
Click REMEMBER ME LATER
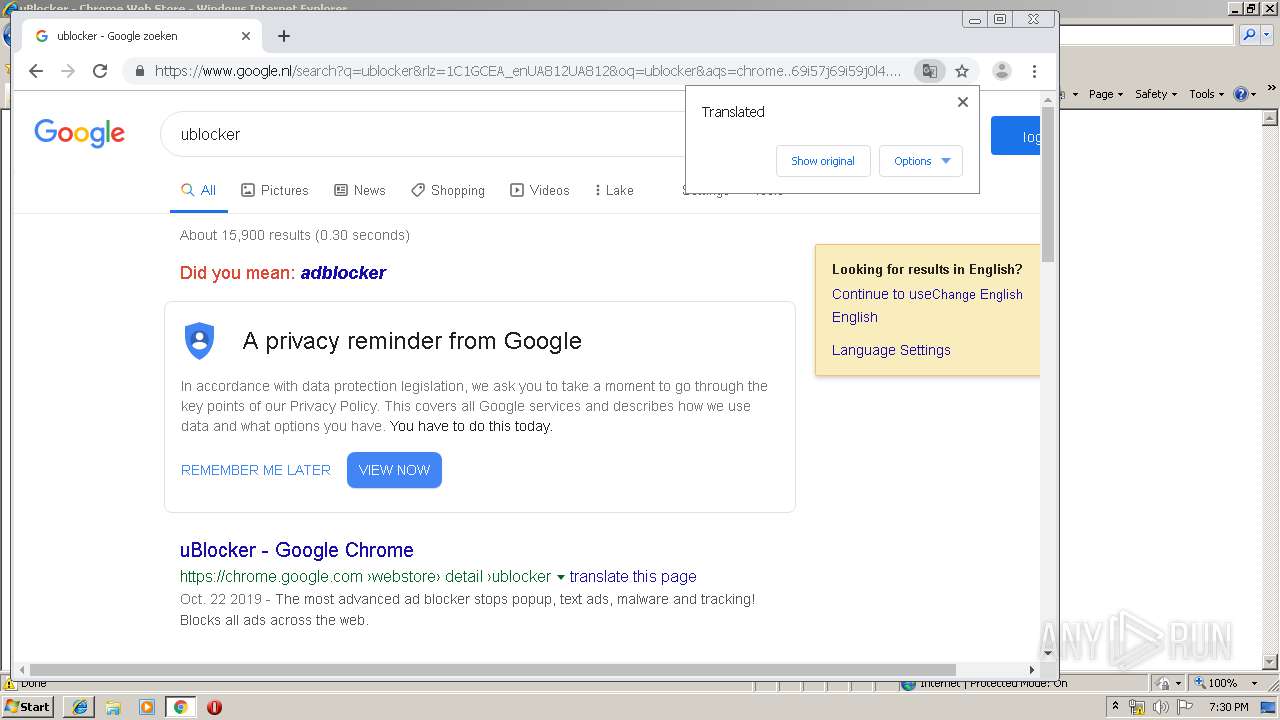pyautogui.click(x=256, y=470)
